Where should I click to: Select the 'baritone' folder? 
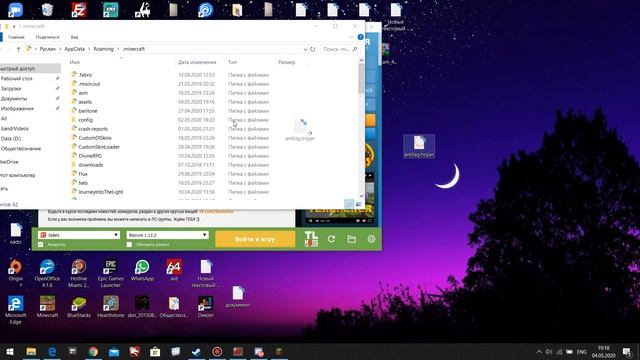click(x=88, y=111)
